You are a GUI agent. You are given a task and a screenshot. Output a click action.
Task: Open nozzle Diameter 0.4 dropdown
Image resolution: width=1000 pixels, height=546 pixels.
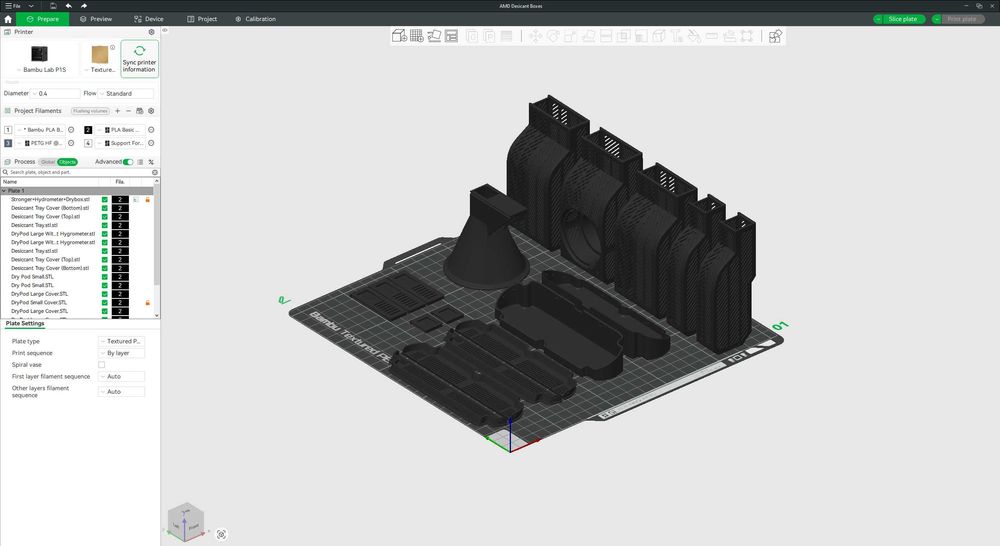pos(55,94)
